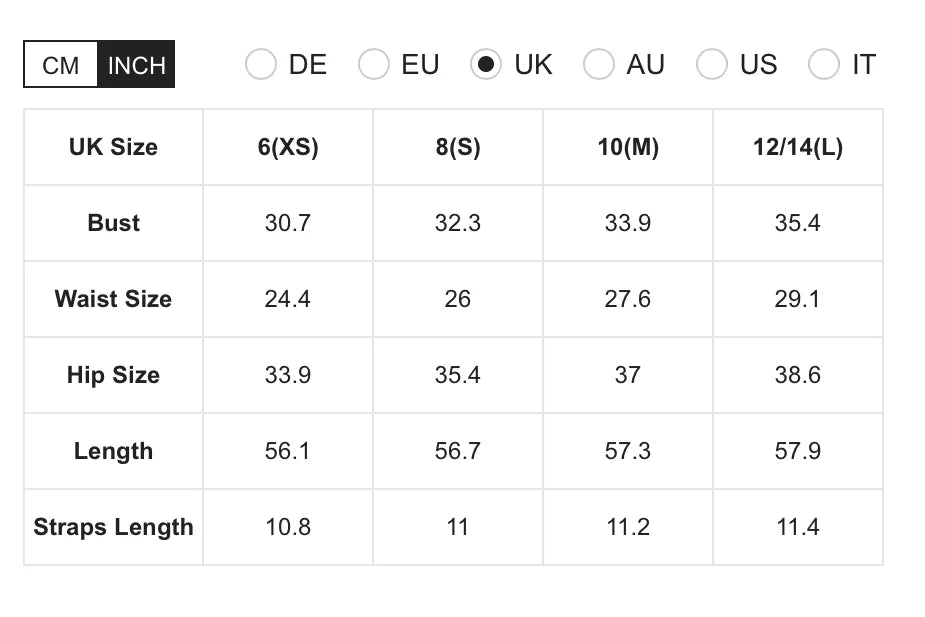
Task: Click the 6(XS) size column header
Action: click(288, 147)
